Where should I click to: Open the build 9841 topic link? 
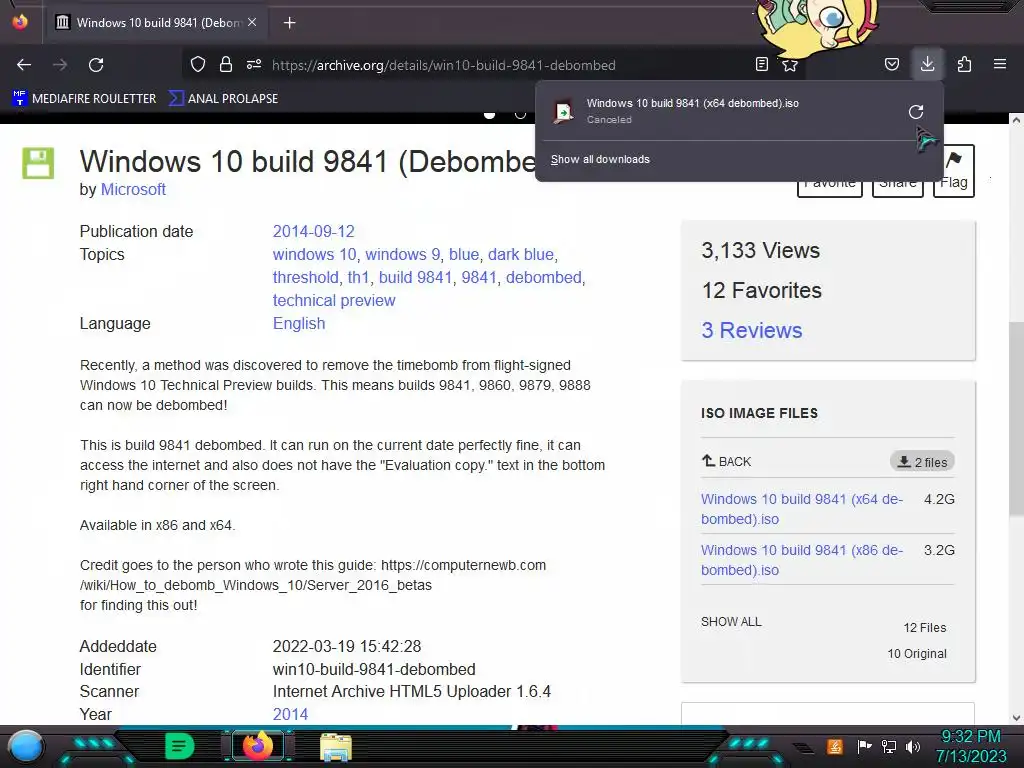(x=415, y=277)
